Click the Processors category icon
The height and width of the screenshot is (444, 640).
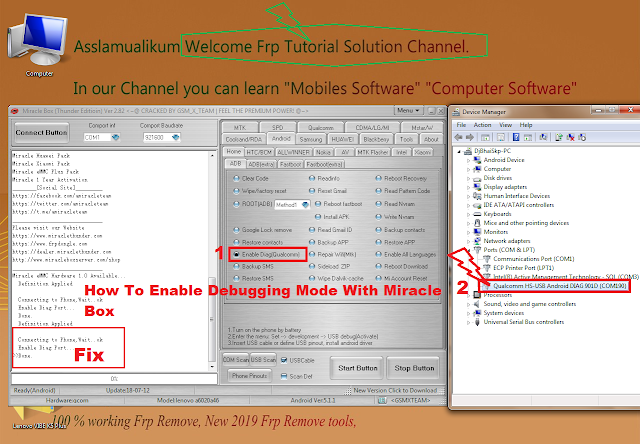(477, 295)
